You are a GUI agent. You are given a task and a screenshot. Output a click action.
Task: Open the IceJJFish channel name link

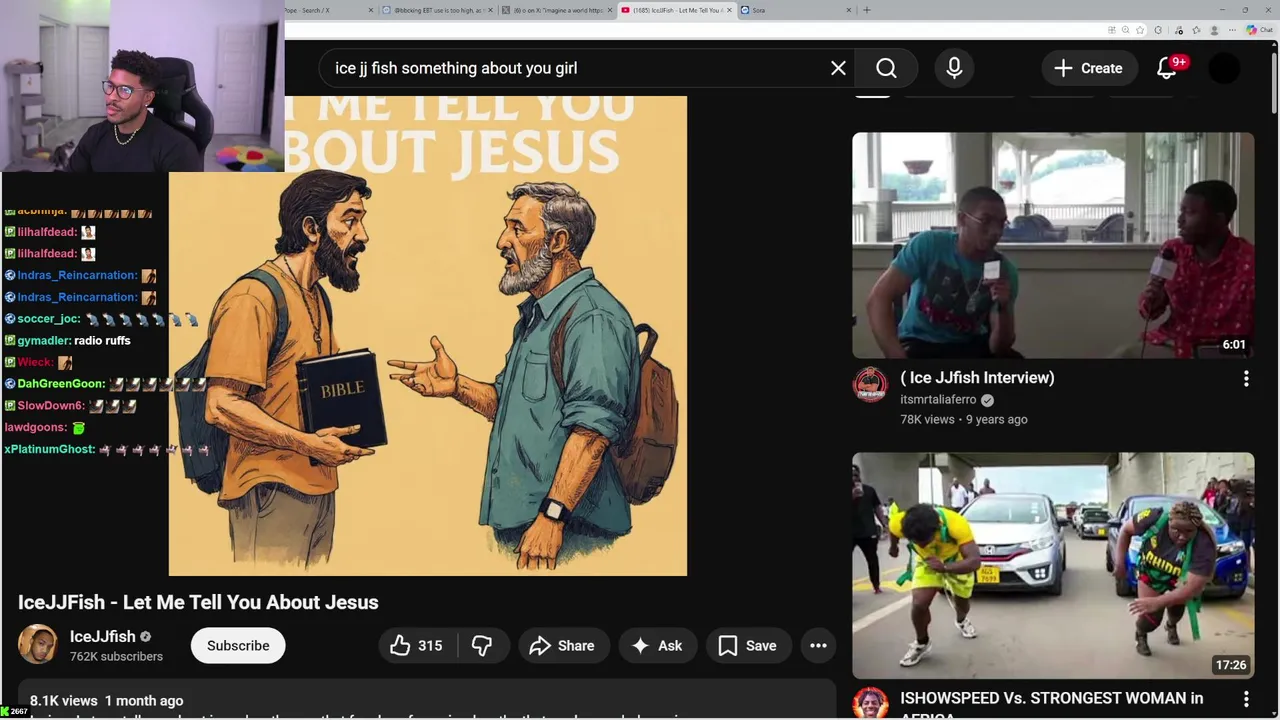(x=103, y=636)
